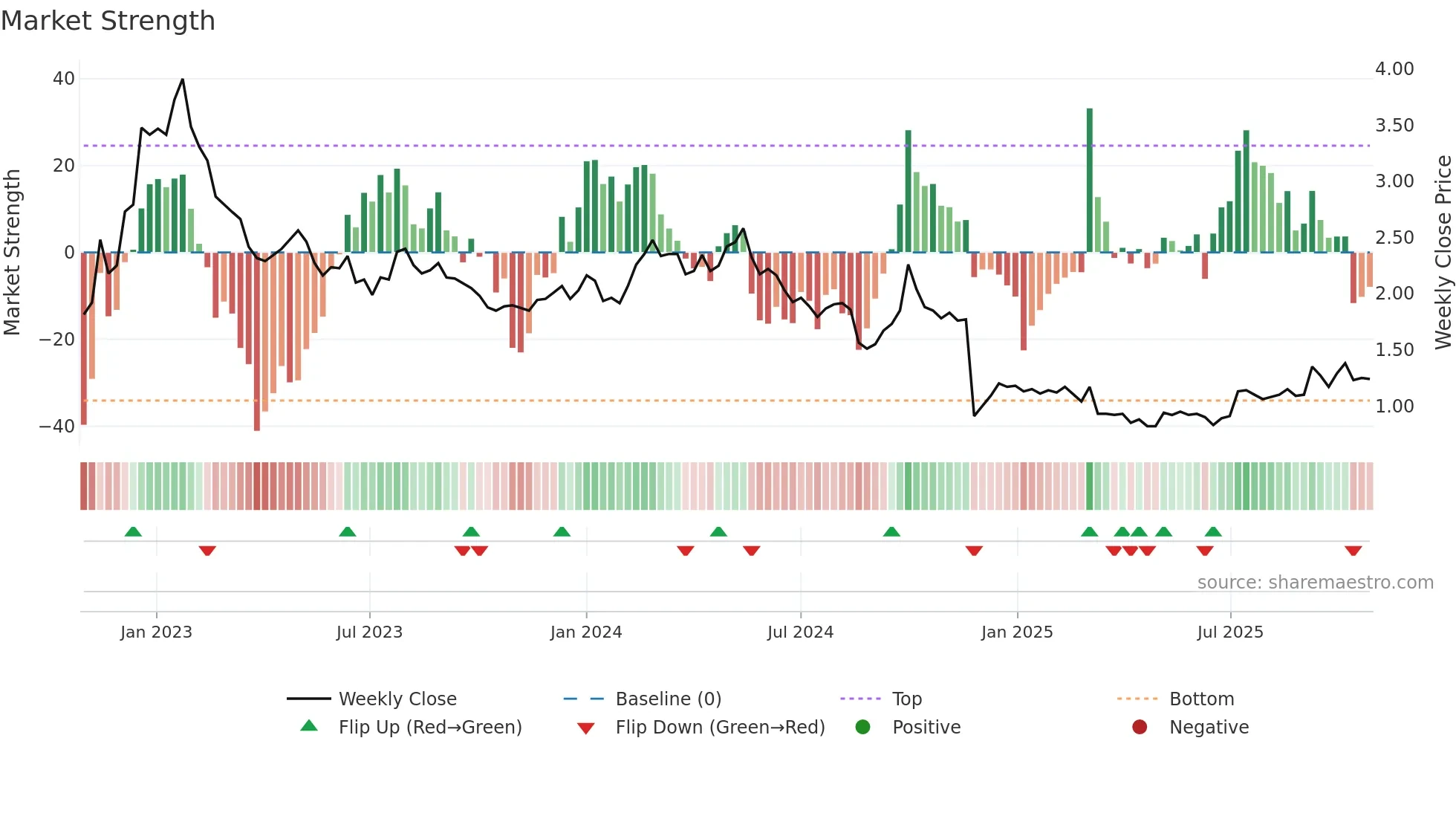Click the Weekly Close black line legend marker

pyautogui.click(x=308, y=699)
